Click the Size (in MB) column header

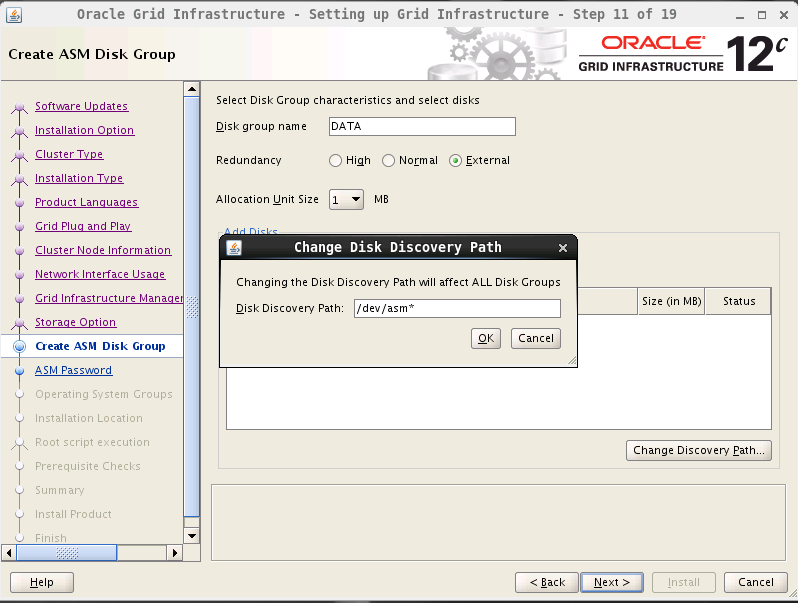click(x=671, y=301)
